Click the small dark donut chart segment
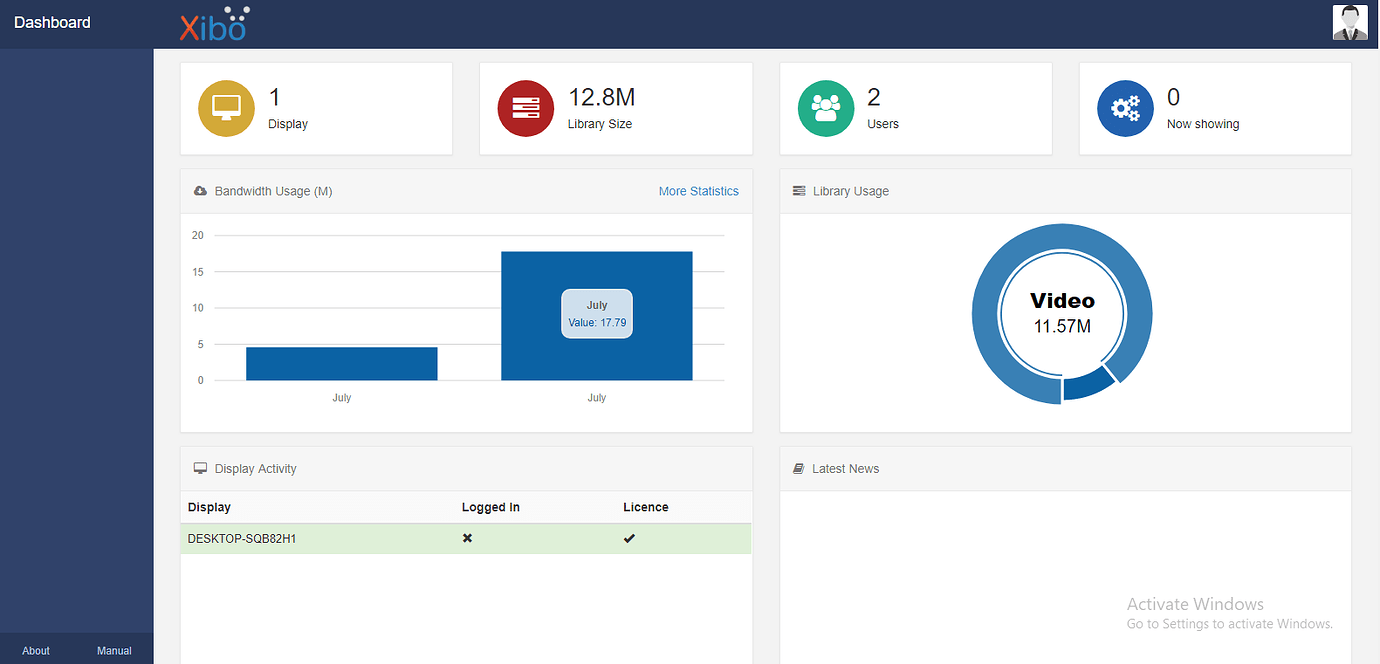 (1088, 385)
